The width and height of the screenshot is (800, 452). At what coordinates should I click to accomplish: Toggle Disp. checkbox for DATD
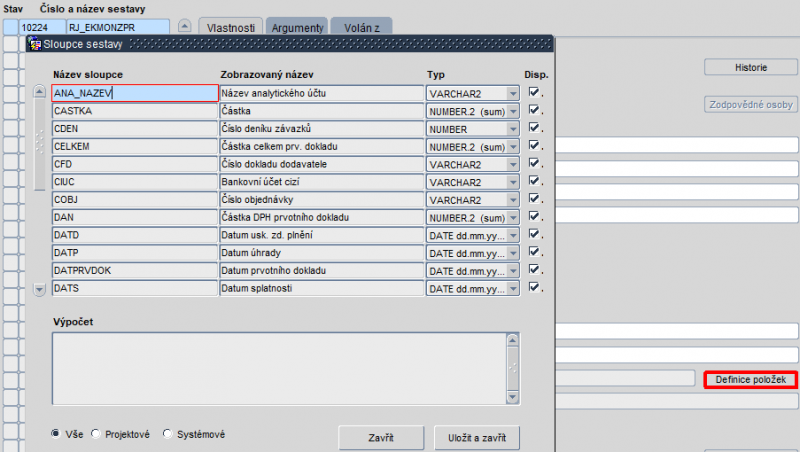coord(534,234)
